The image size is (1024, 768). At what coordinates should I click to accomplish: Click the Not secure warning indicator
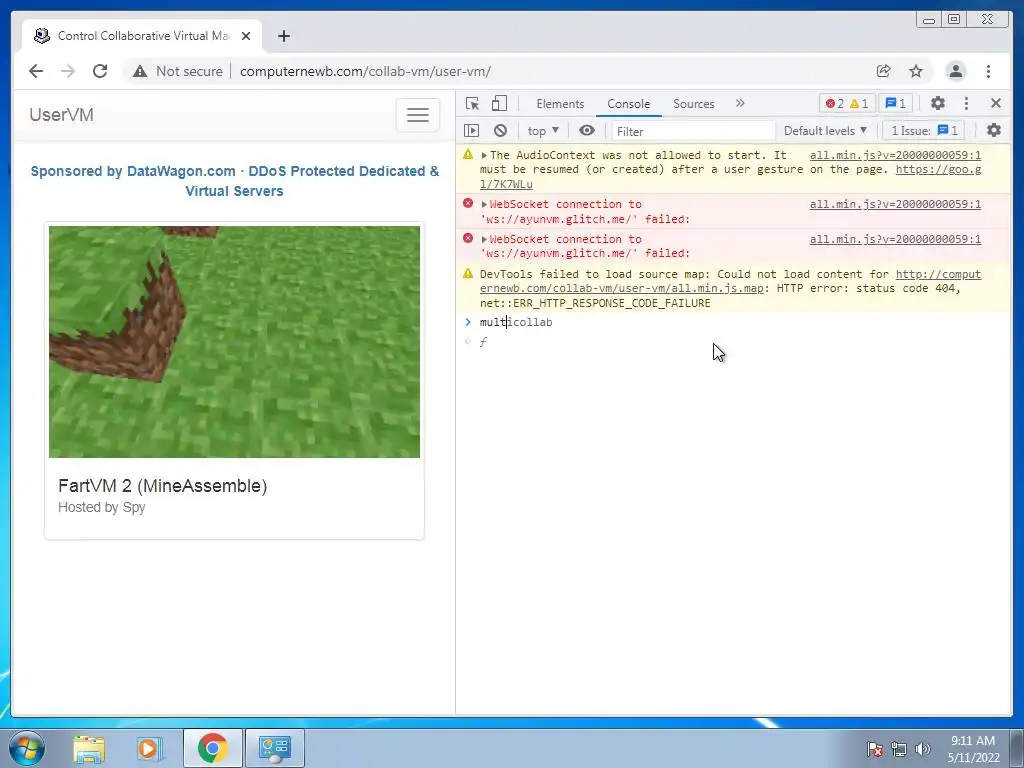pos(178,71)
